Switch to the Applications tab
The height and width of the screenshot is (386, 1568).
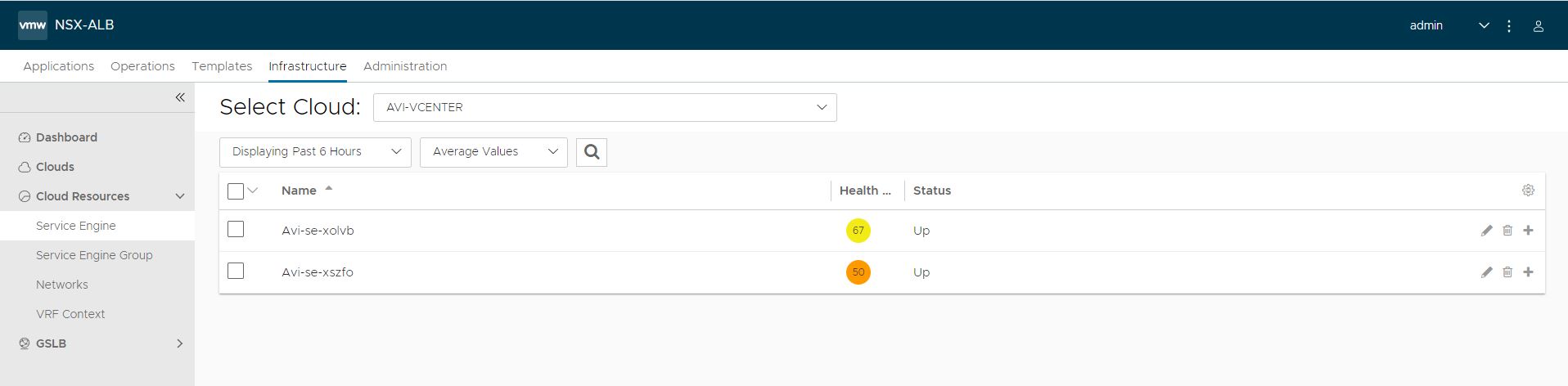tap(59, 66)
